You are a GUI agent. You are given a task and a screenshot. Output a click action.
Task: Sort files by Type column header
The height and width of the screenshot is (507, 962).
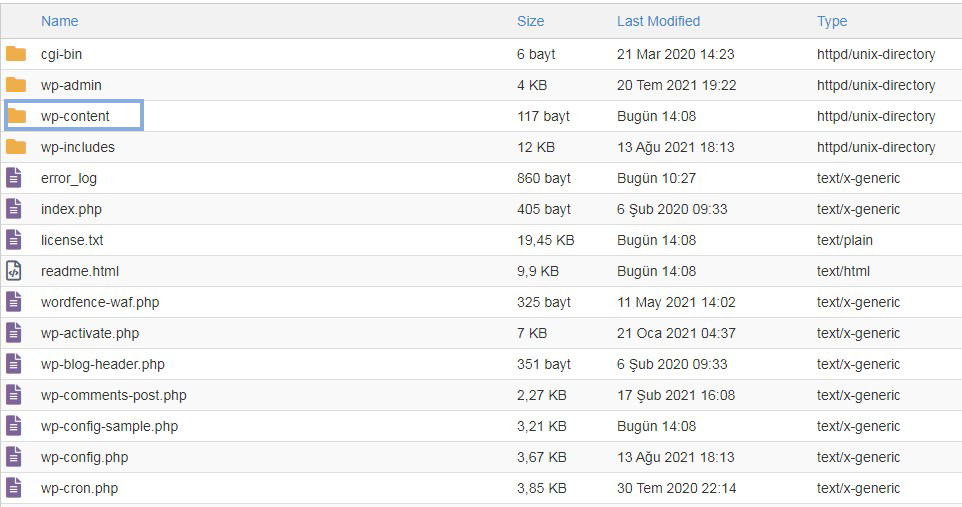[x=832, y=21]
